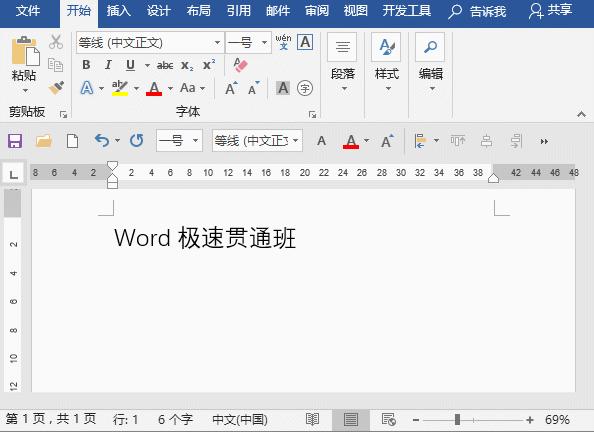Click quick toolbar red font color
This screenshot has height=432, width=594.
[x=351, y=141]
